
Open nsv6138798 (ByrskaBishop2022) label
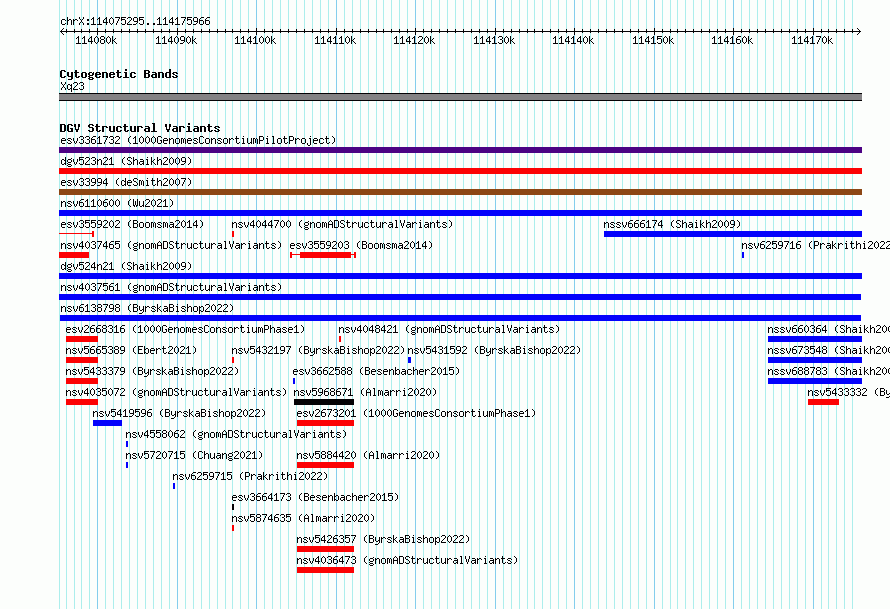click(147, 308)
